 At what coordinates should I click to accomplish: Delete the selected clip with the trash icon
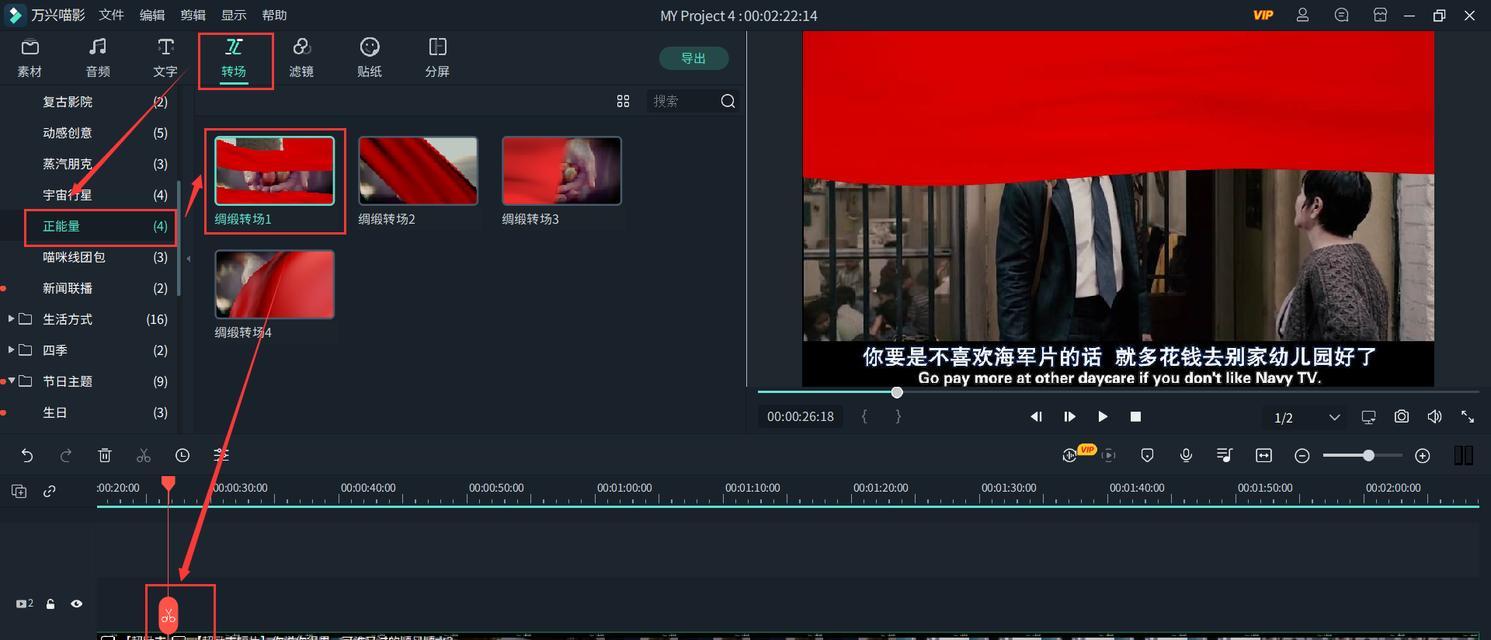[x=105, y=455]
